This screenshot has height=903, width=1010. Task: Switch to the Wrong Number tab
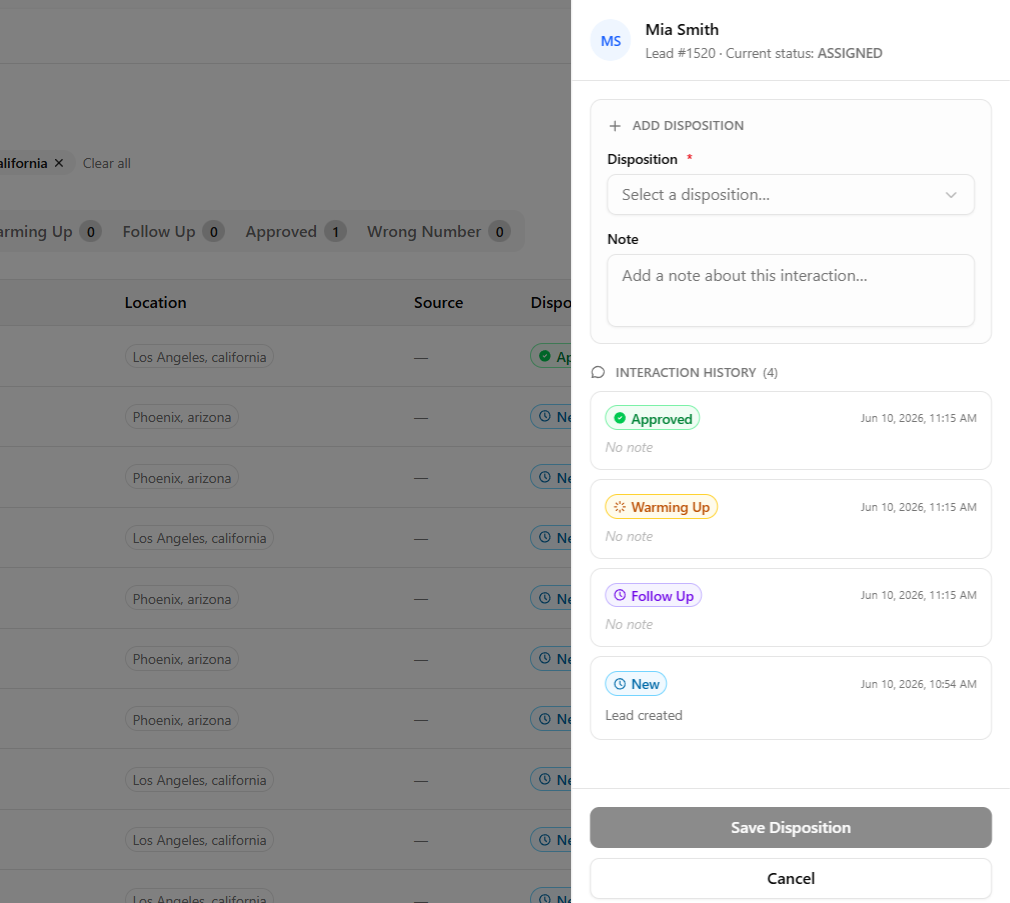438,232
